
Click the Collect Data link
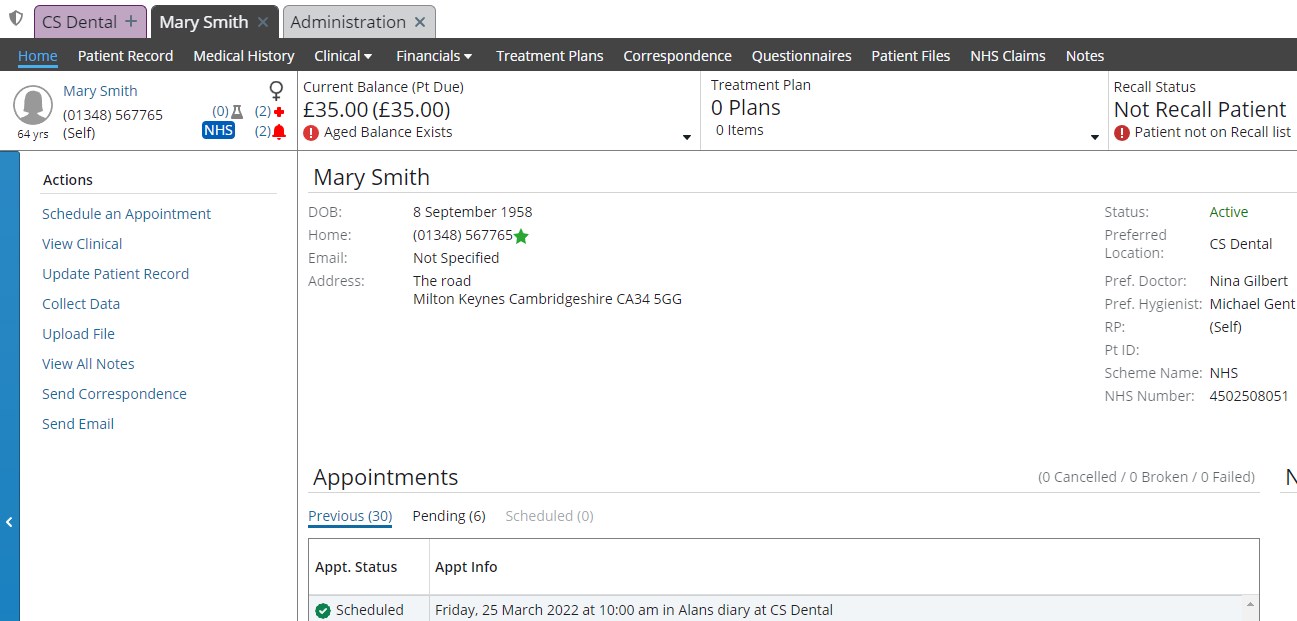[x=81, y=304]
